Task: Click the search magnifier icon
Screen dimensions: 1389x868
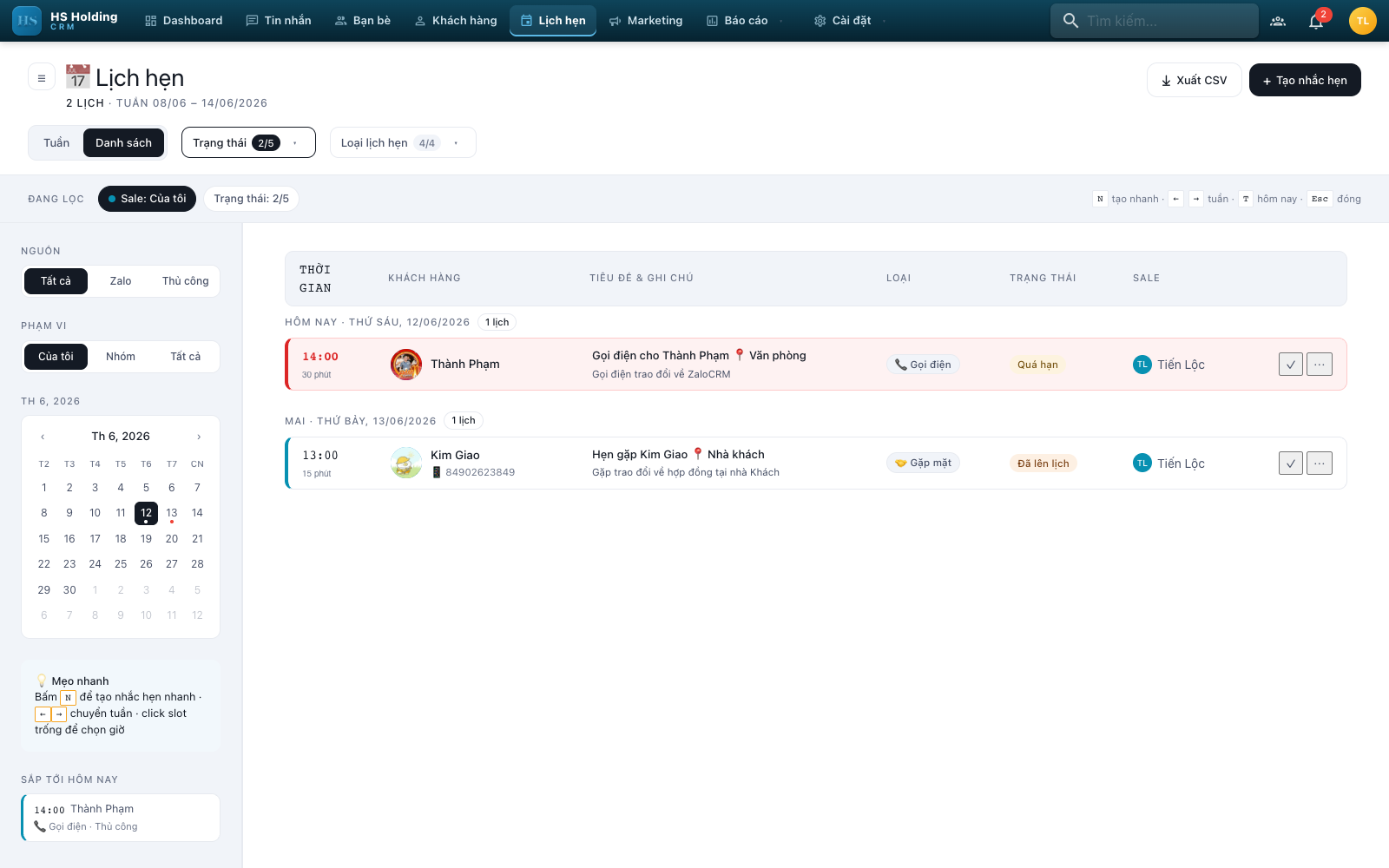Action: point(1070,21)
